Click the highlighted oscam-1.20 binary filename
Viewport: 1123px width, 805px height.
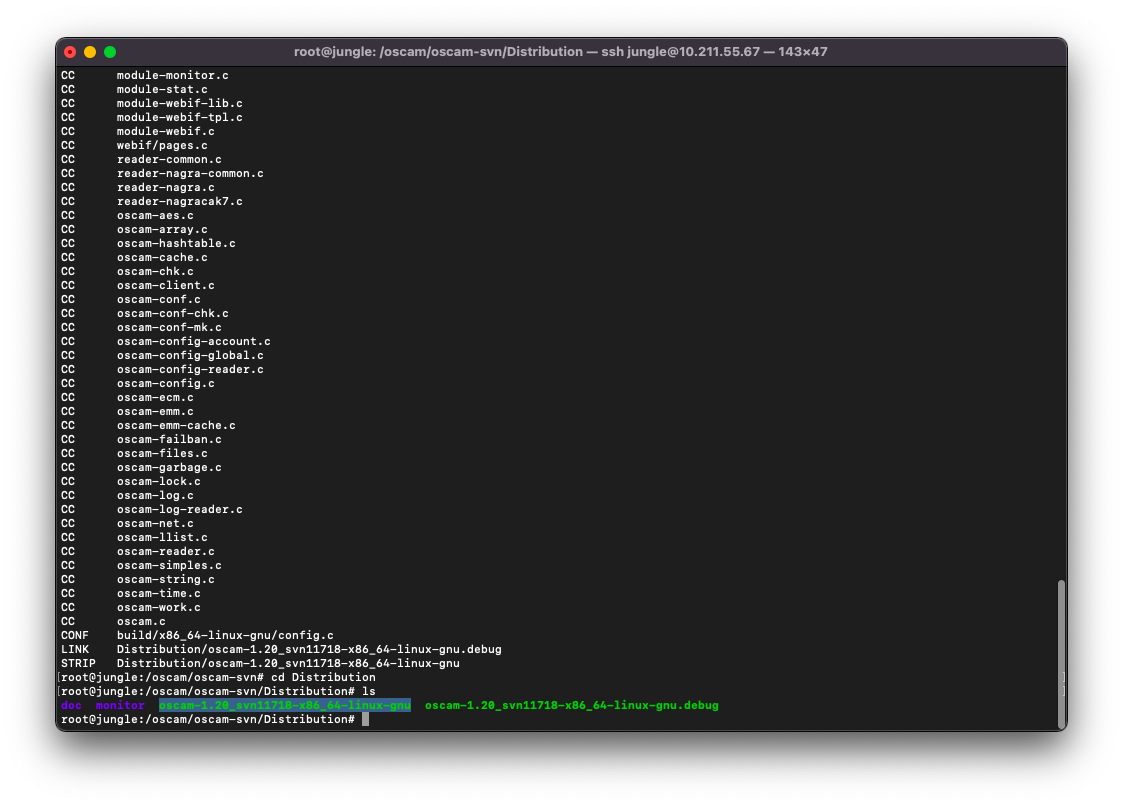[284, 705]
